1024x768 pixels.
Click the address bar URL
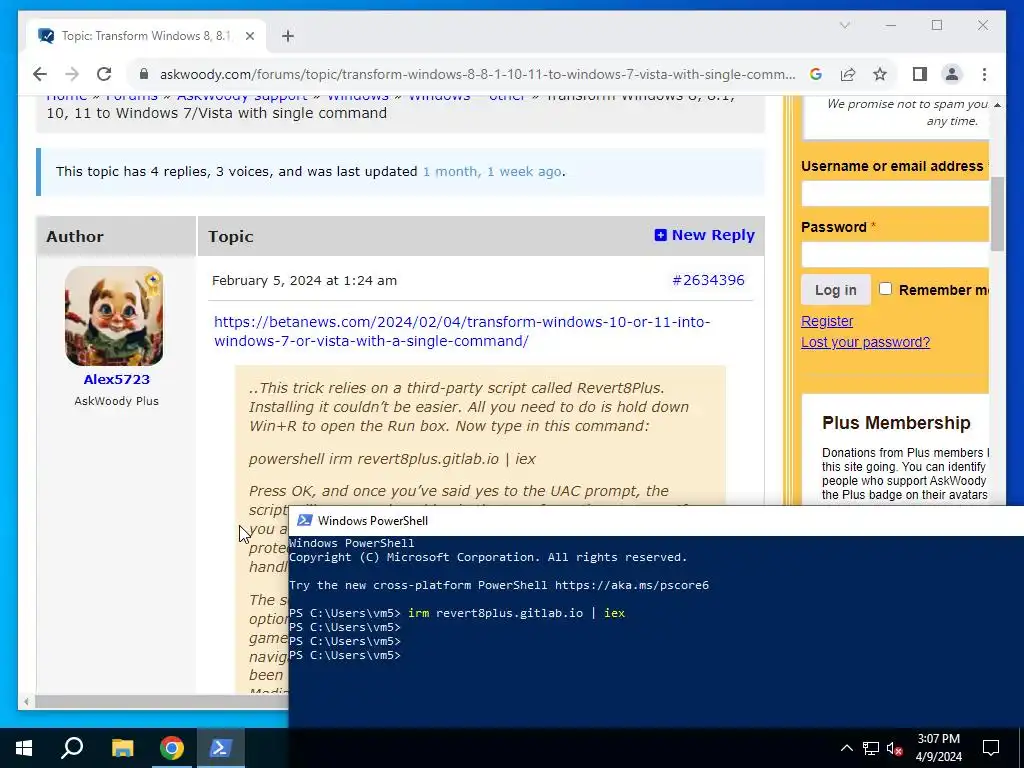click(477, 74)
